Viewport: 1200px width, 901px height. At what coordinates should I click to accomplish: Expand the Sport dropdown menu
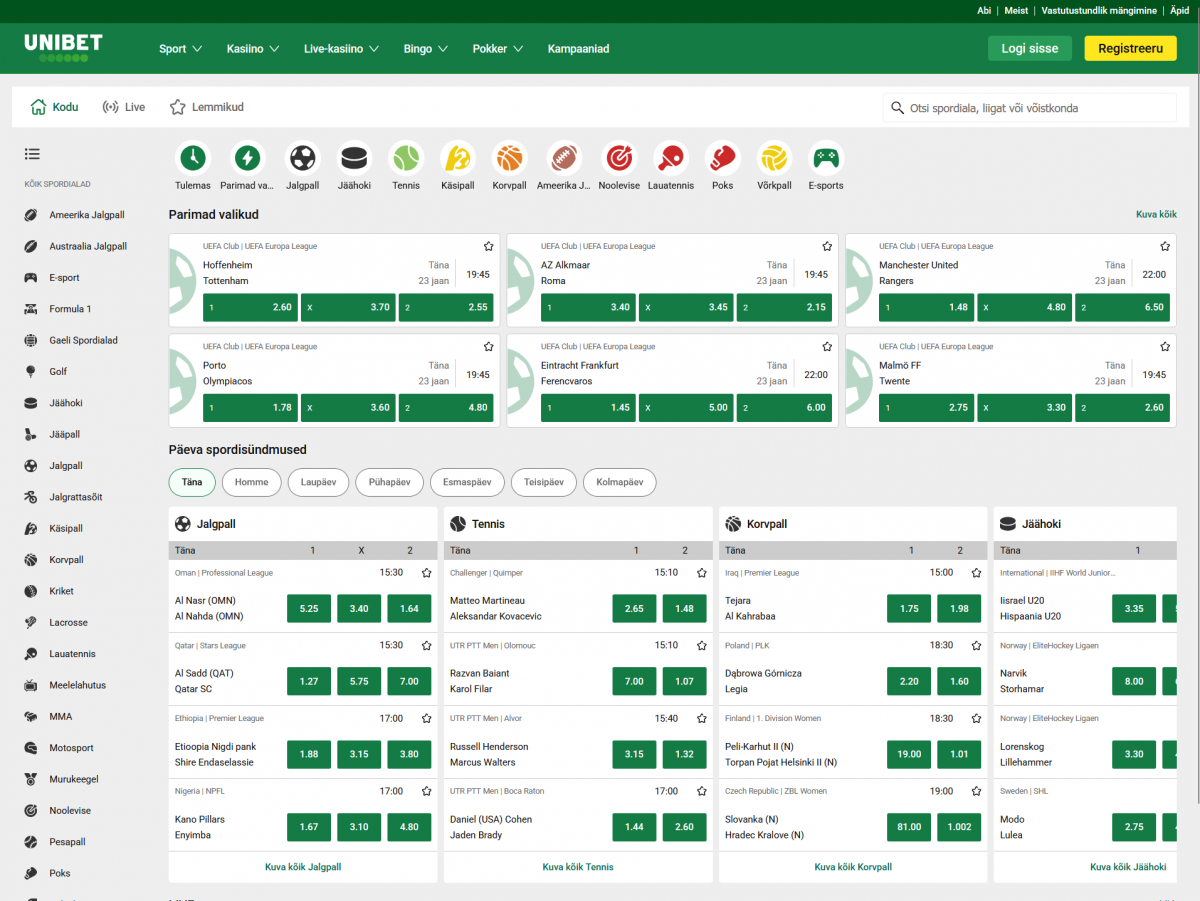(180, 48)
